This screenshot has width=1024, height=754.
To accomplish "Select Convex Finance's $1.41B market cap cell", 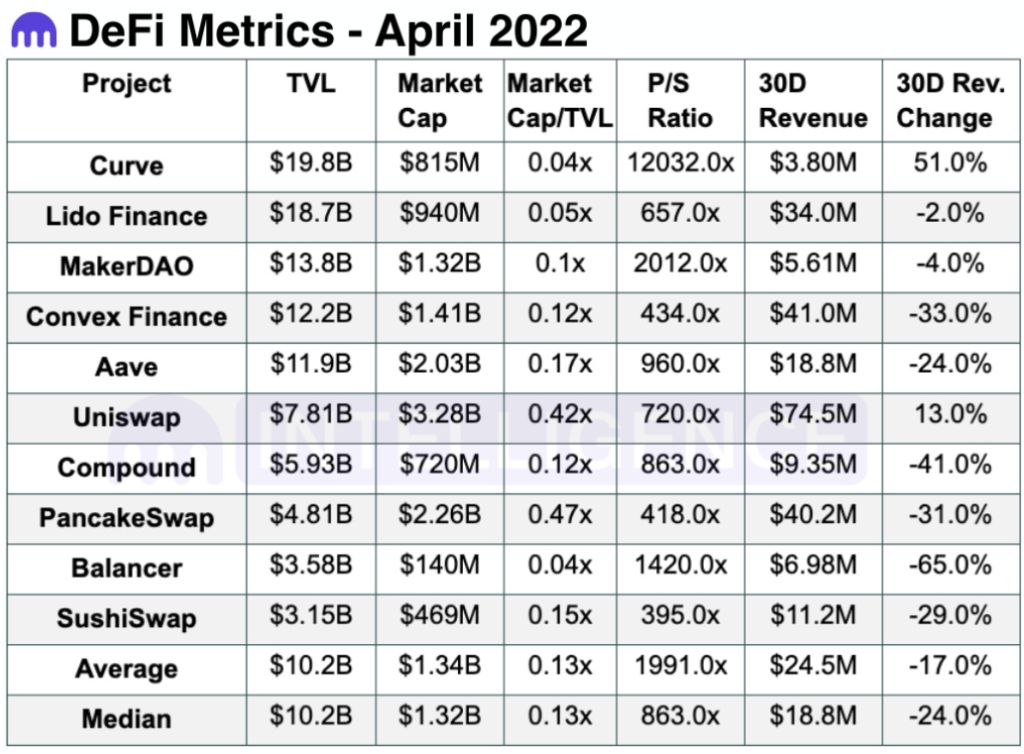I will click(440, 315).
